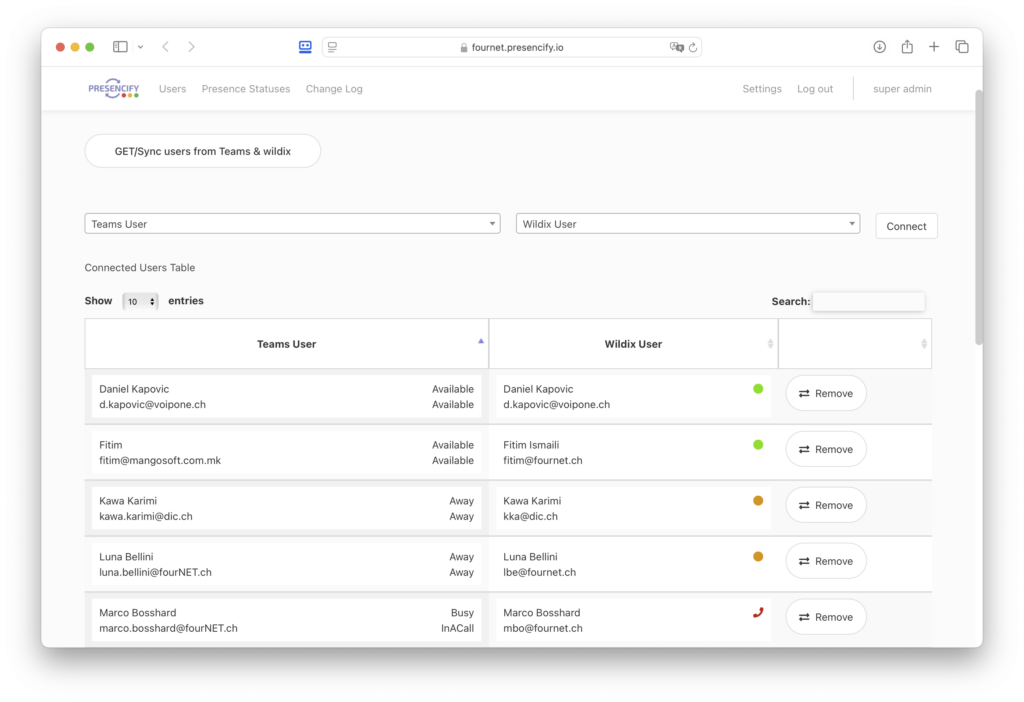The height and width of the screenshot is (702, 1024).
Task: Open the Share menu
Action: (907, 46)
